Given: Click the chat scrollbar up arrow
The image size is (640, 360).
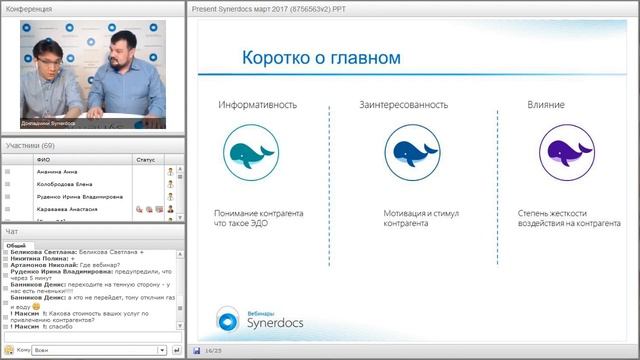Looking at the screenshot, I should pos(180,254).
